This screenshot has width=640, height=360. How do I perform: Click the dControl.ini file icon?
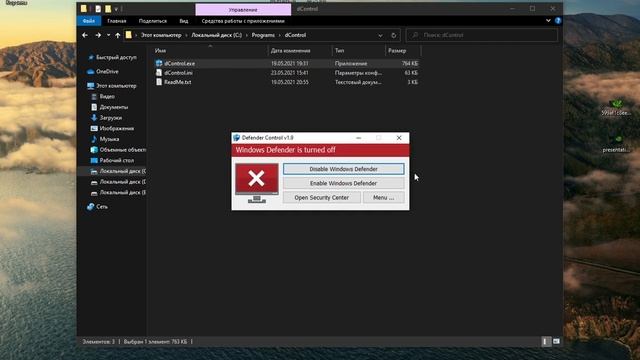(159, 73)
